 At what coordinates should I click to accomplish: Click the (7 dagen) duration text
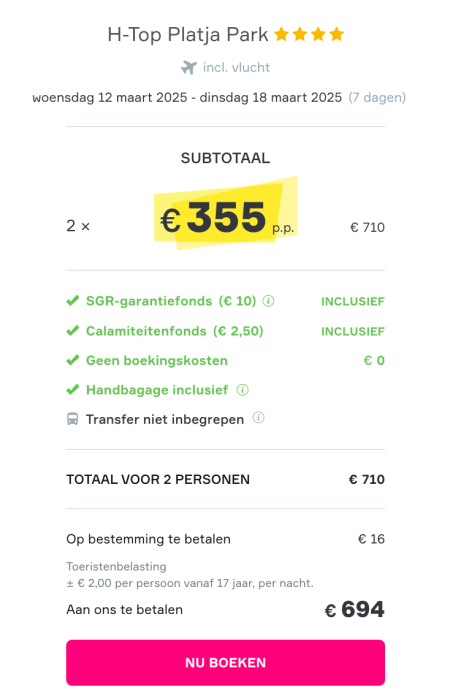point(377,97)
